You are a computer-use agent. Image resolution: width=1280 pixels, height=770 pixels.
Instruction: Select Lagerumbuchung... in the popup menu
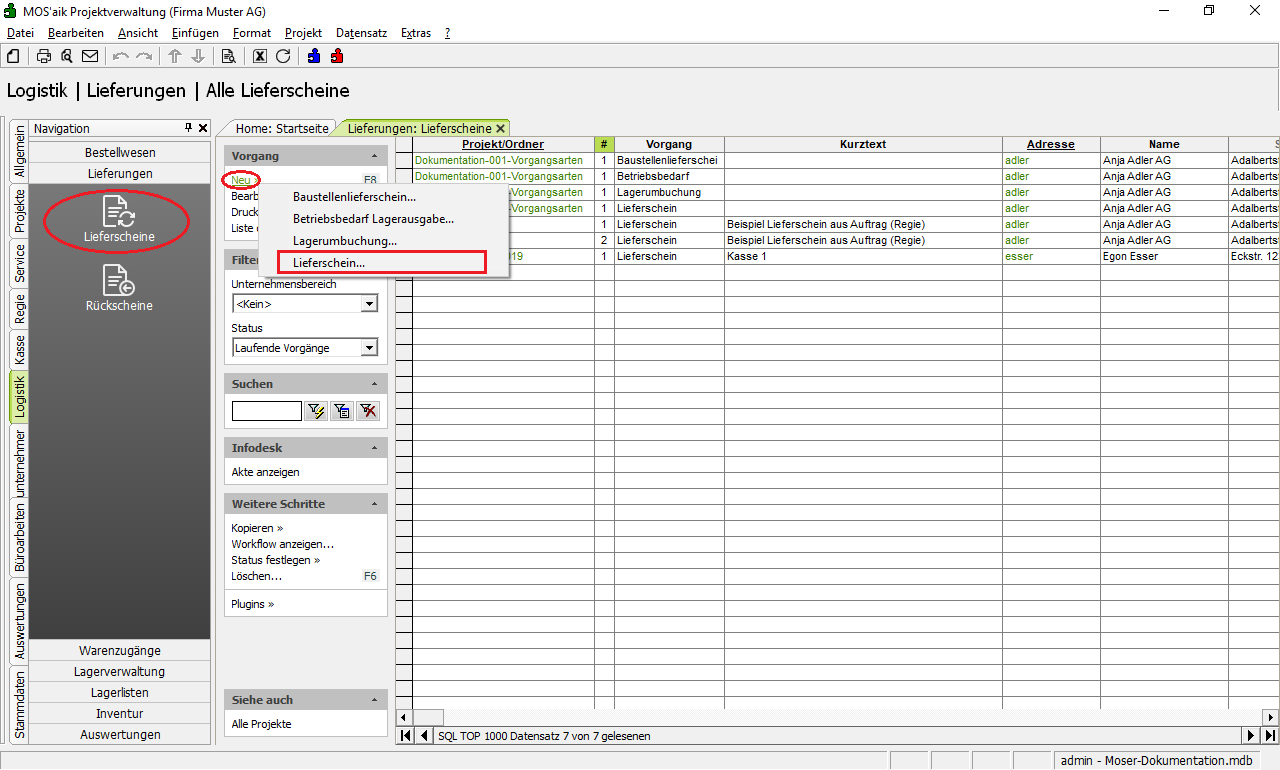[344, 241]
